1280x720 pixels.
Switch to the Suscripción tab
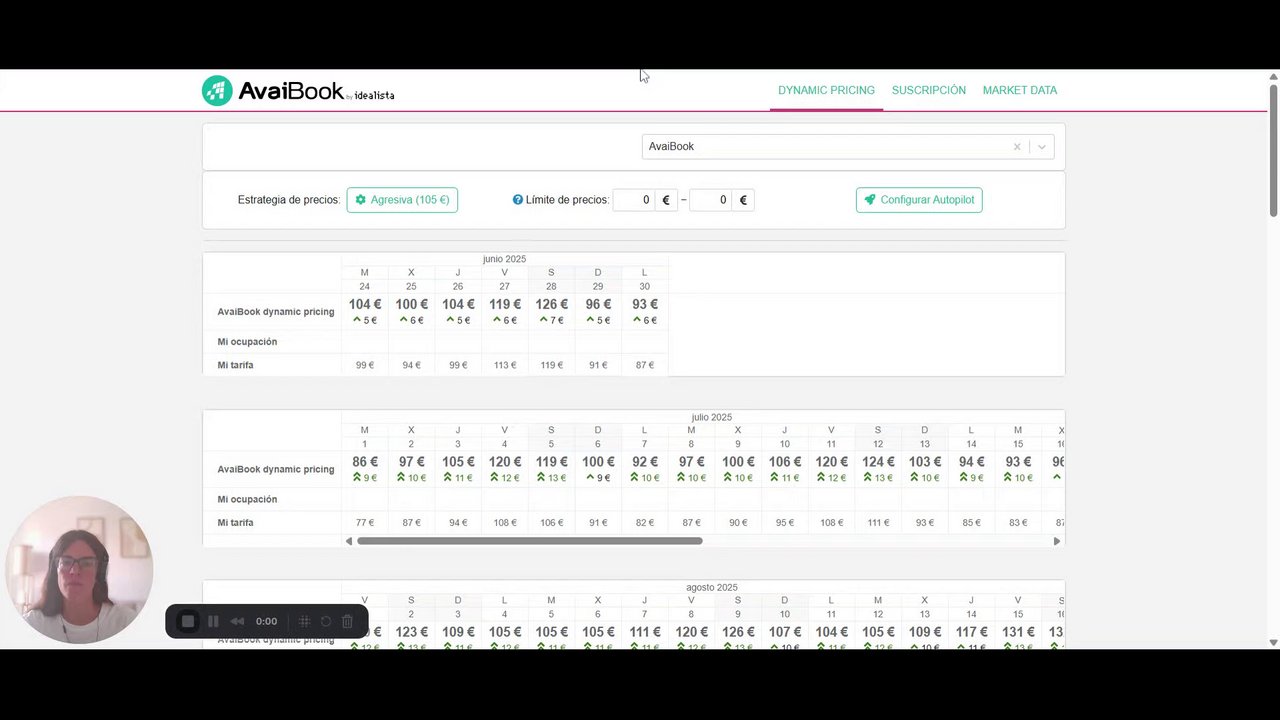pyautogui.click(x=929, y=90)
